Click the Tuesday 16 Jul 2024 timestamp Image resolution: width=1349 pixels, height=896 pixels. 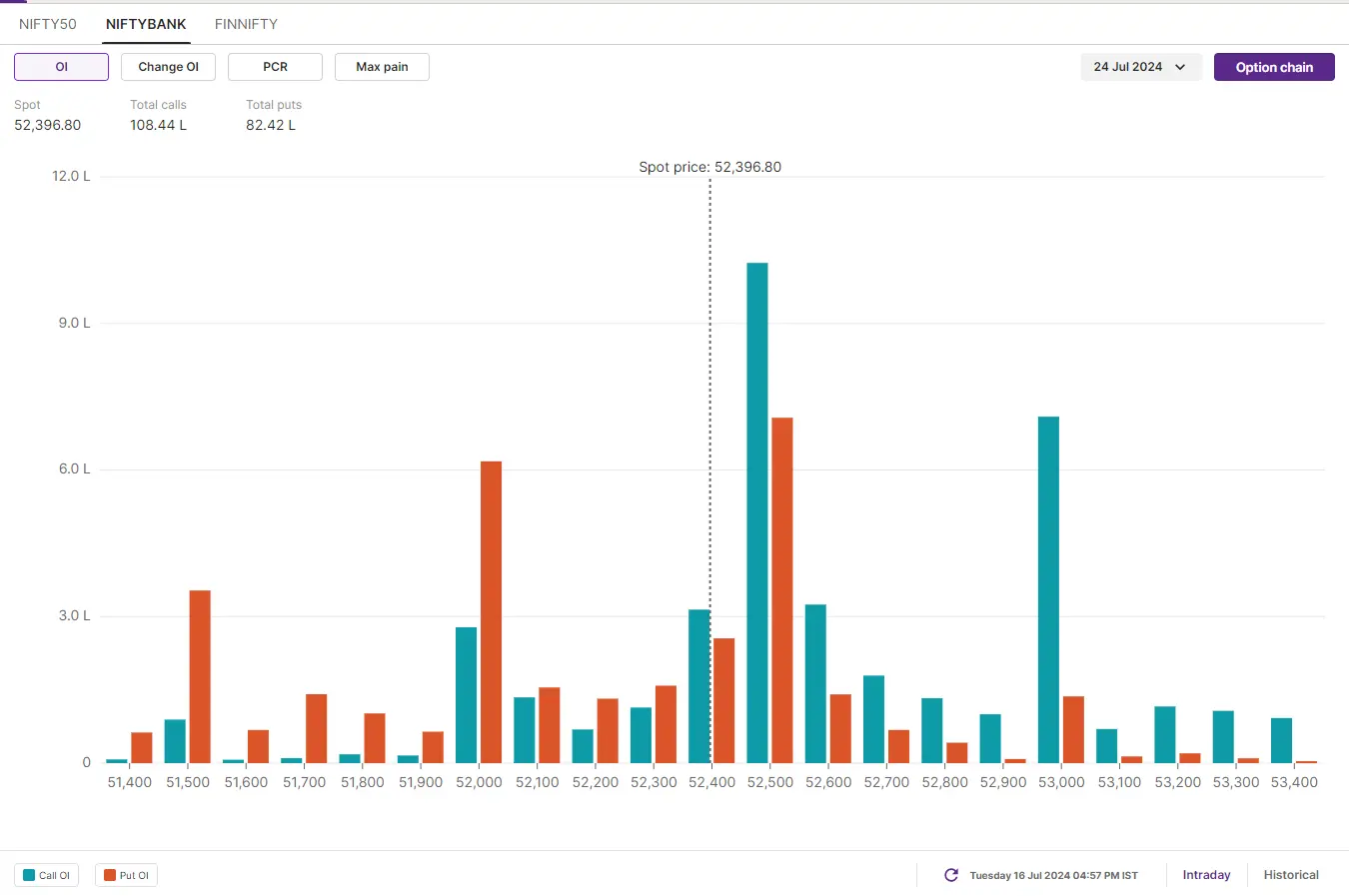click(x=1053, y=875)
